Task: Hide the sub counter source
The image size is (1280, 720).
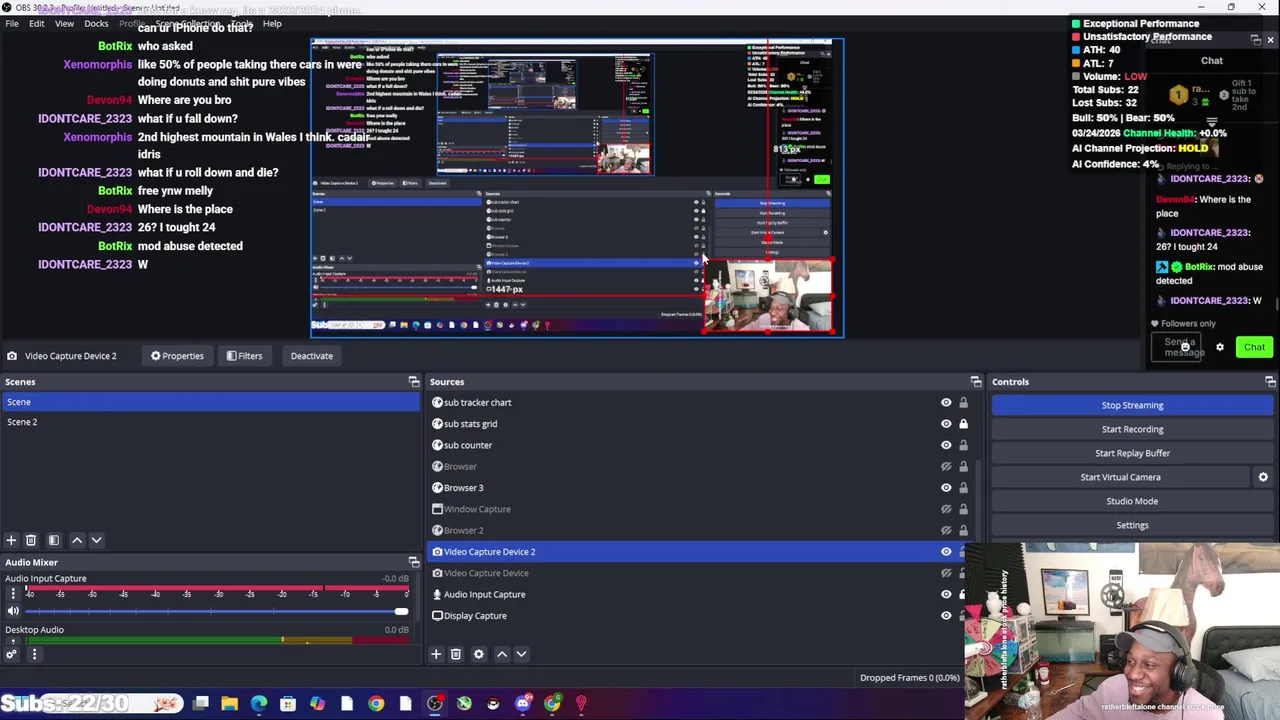Action: 946,445
